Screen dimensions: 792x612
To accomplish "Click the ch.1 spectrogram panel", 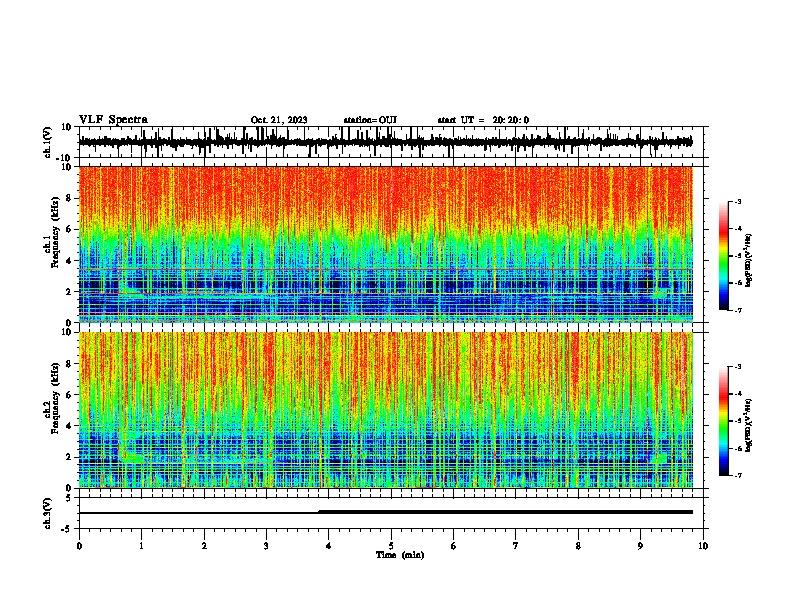I will coord(386,244).
